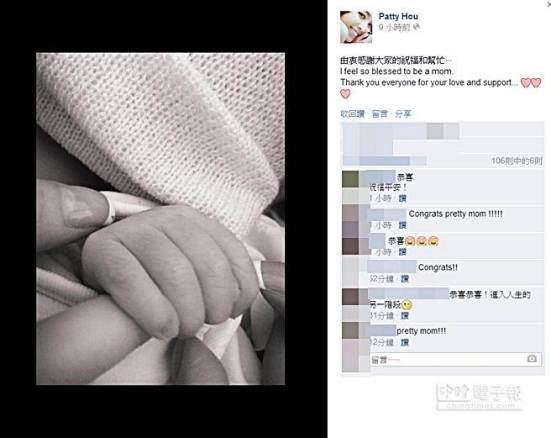The height and width of the screenshot is (438, 551).
Task: Open the 9小時前 post timestamp
Action: tap(394, 27)
